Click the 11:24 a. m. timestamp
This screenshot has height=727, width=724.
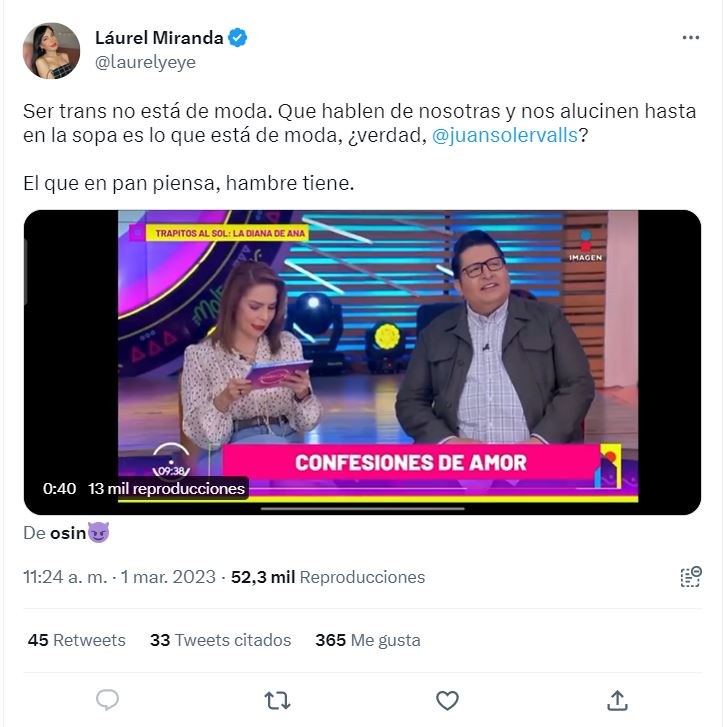pyautogui.click(x=65, y=577)
